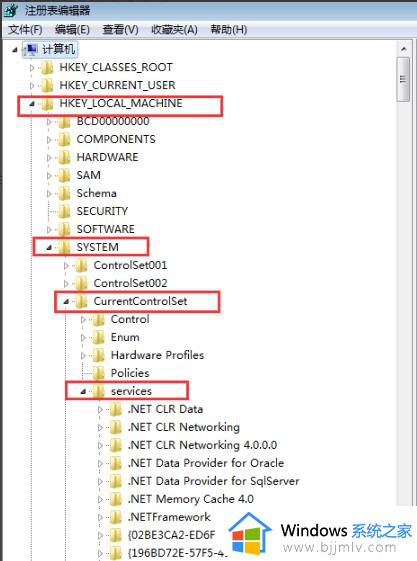Screen dimensions: 417x561
Task: Click the SOFTWARE folder icon
Action: click(x=64, y=229)
